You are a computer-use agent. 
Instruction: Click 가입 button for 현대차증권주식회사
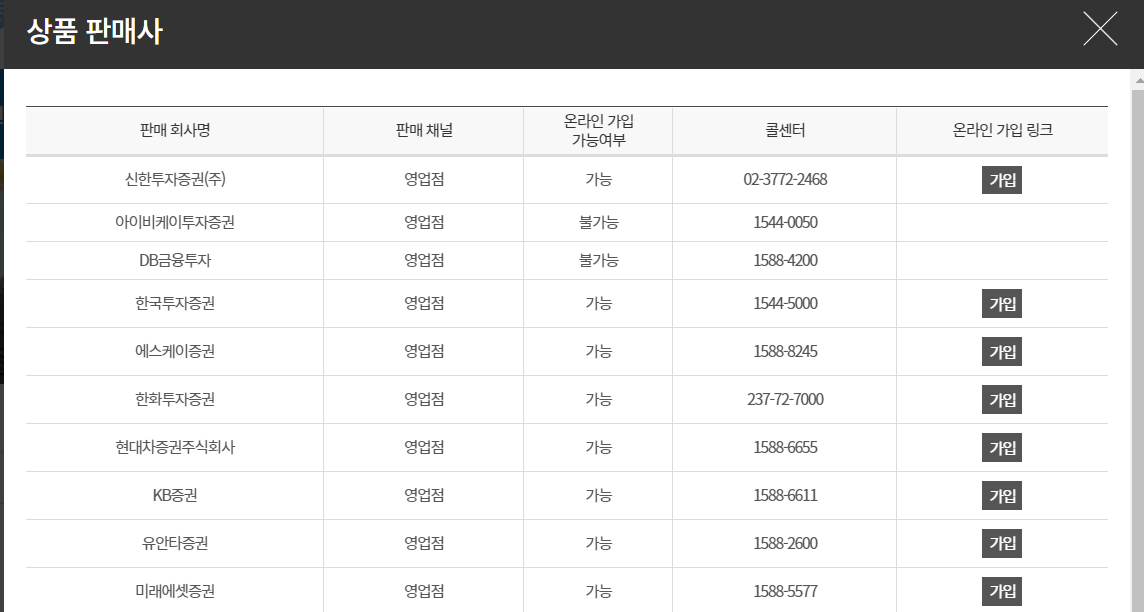[1002, 448]
